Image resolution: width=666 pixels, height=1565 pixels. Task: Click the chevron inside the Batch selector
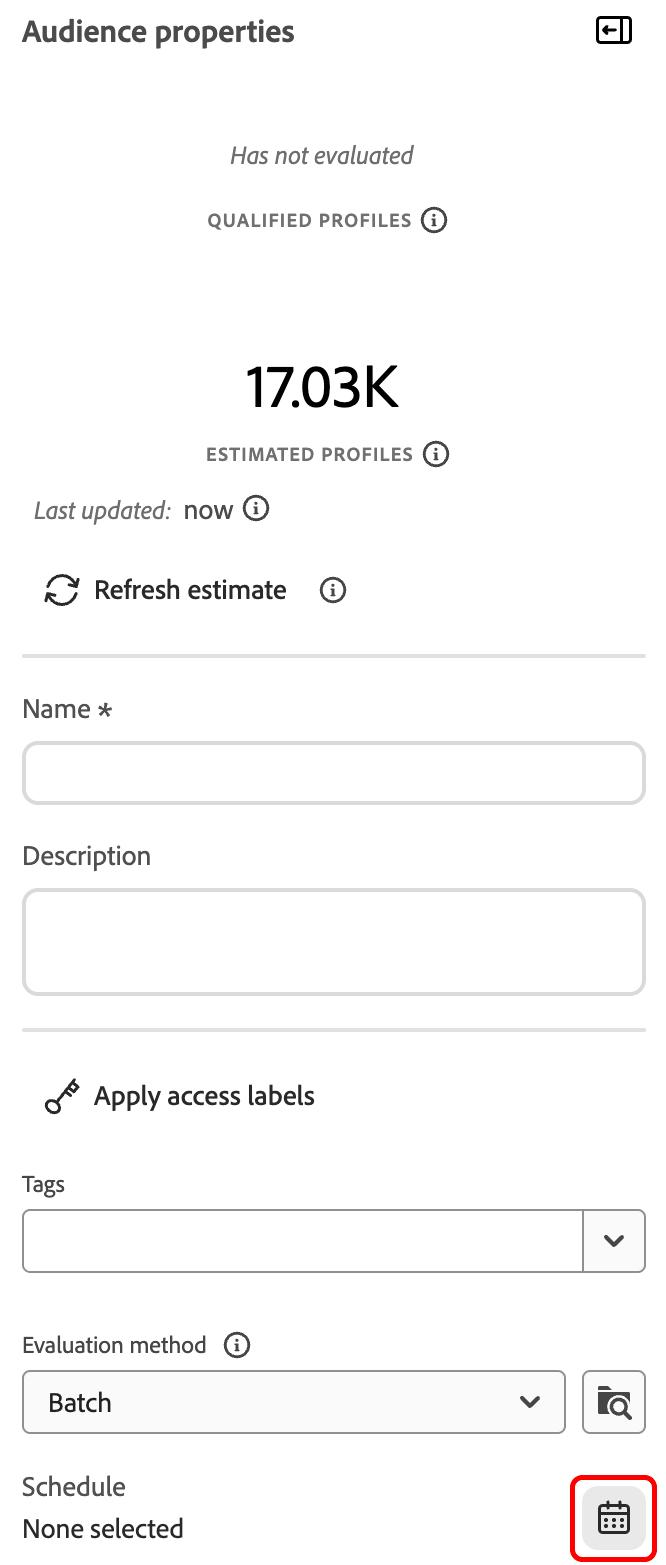530,1402
